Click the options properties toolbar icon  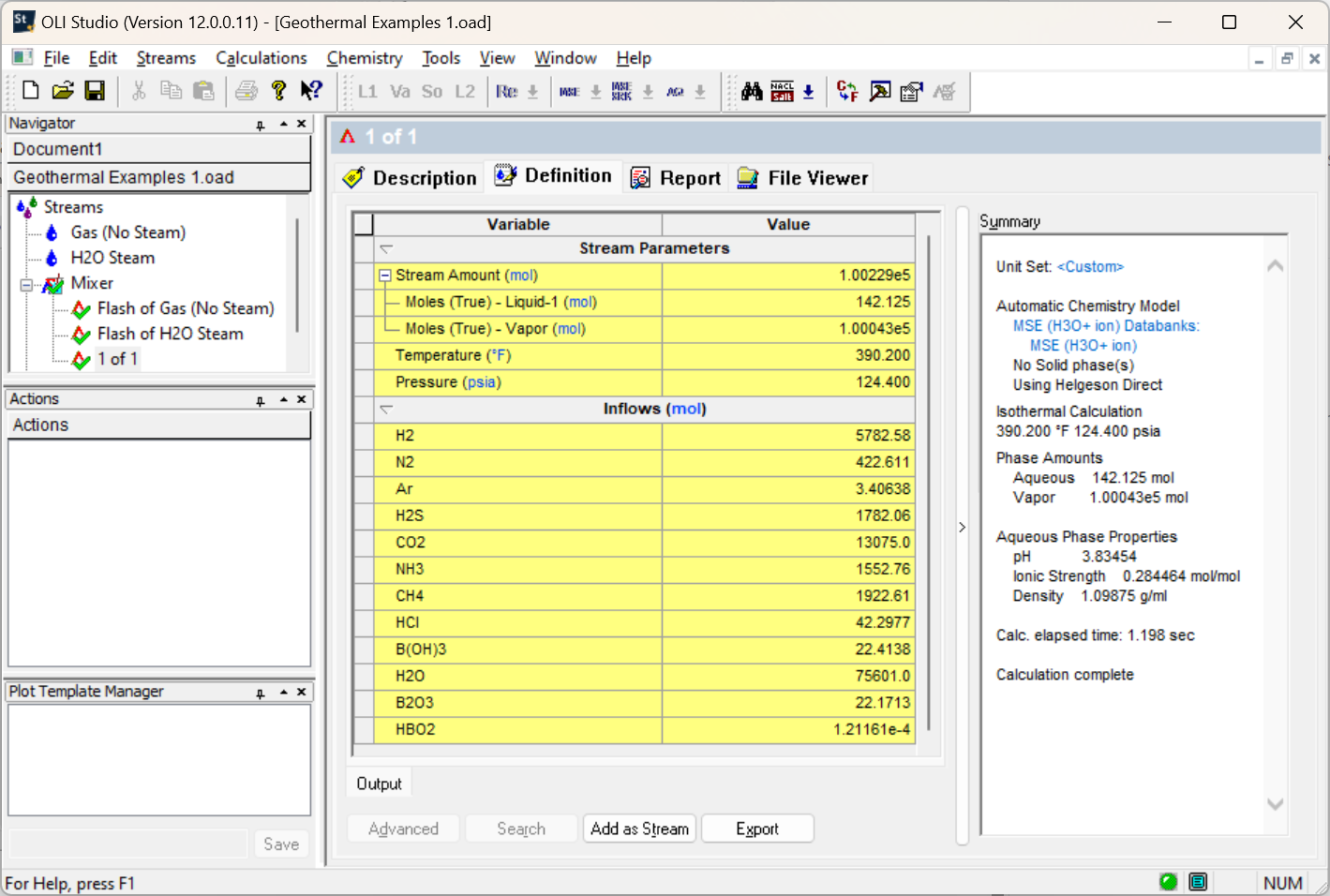[912, 91]
